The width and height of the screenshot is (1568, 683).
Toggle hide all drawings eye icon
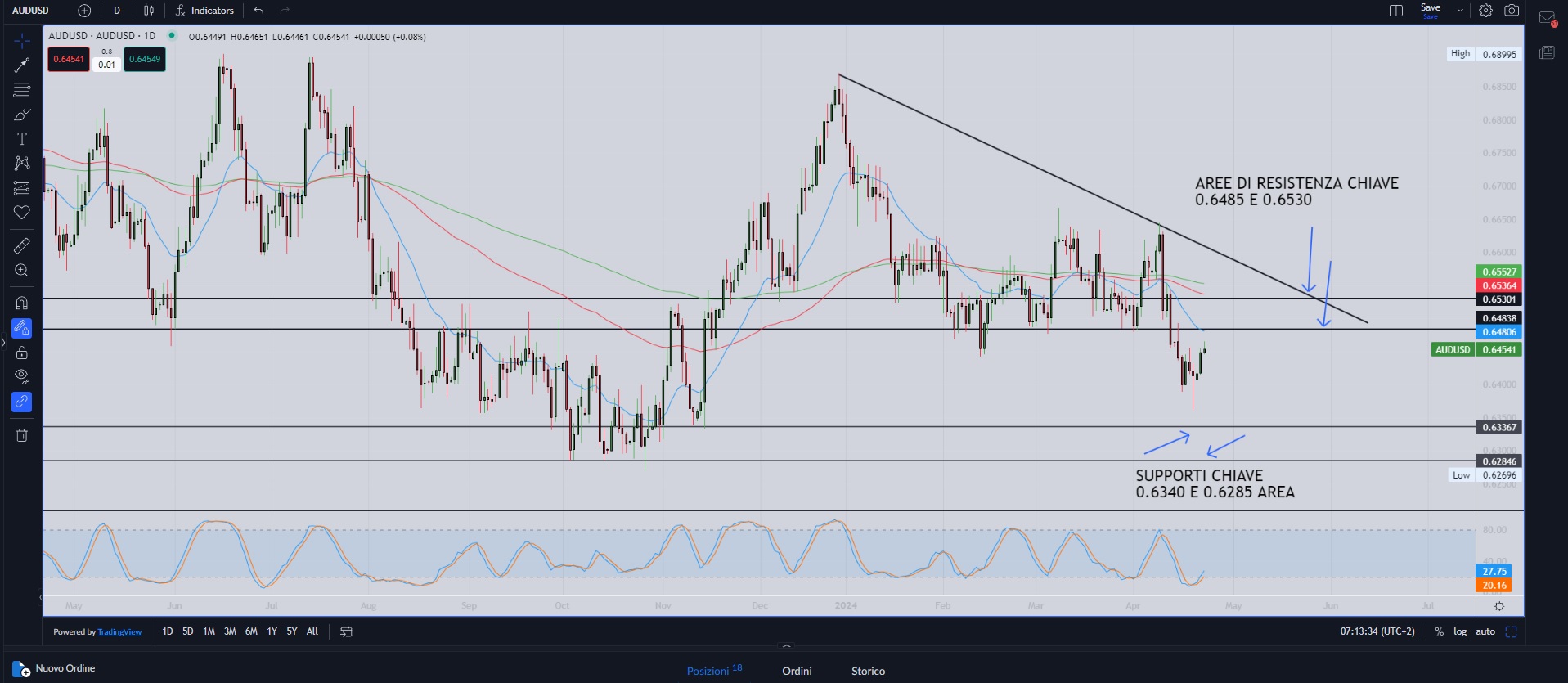pos(21,376)
